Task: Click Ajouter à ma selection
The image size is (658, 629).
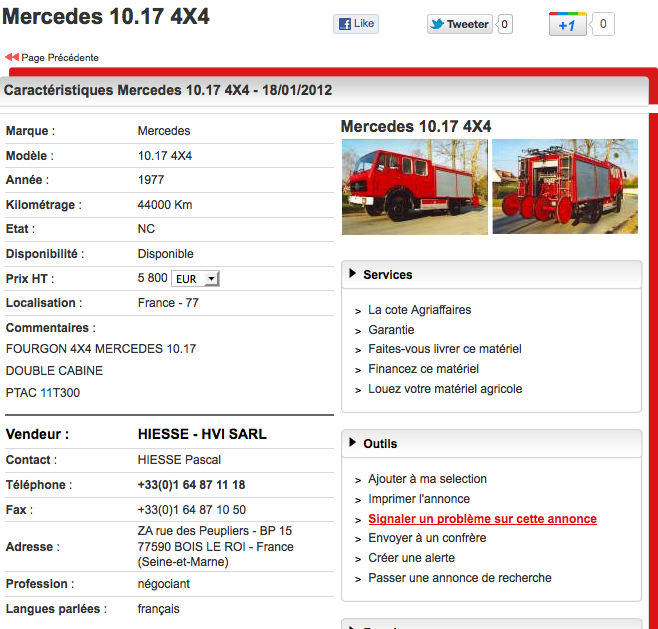Action: pos(427,479)
